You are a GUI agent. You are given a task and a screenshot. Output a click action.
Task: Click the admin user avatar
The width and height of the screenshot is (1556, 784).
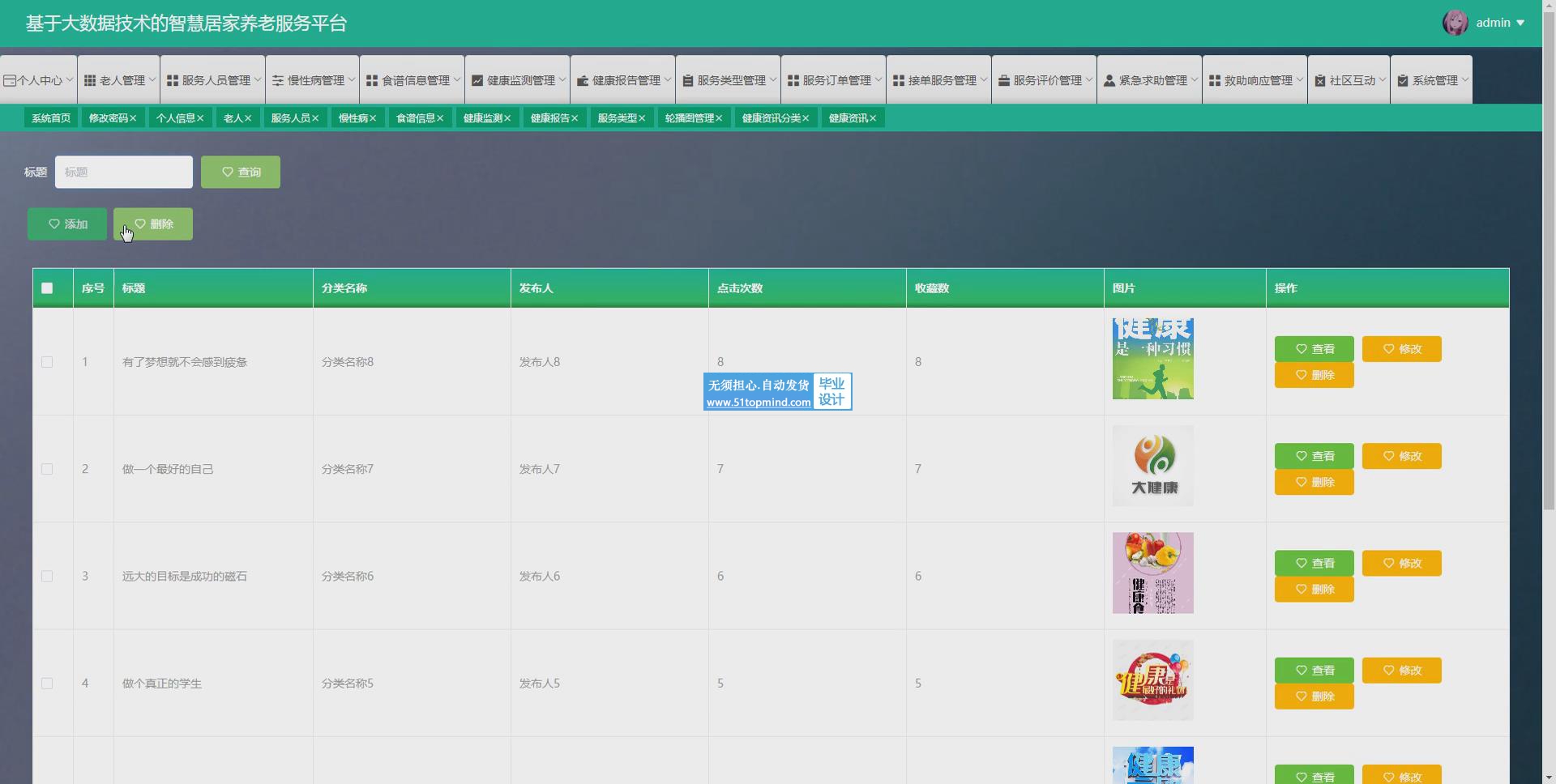[x=1456, y=23]
